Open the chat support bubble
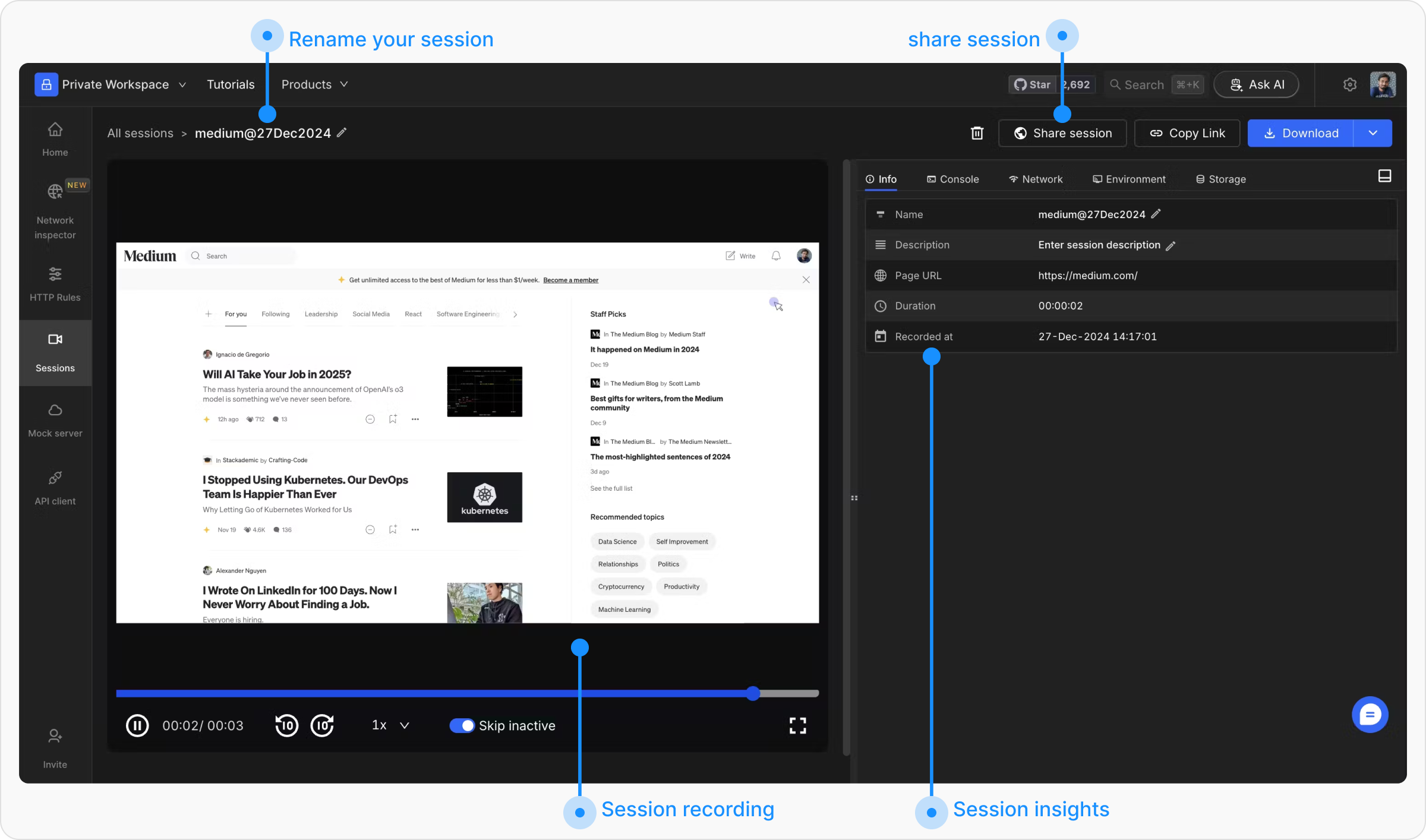The height and width of the screenshot is (840, 1426). click(x=1370, y=714)
